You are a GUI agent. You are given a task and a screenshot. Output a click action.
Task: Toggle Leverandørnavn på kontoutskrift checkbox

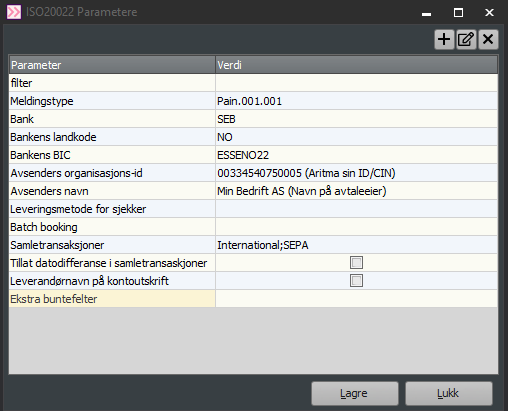click(x=356, y=281)
